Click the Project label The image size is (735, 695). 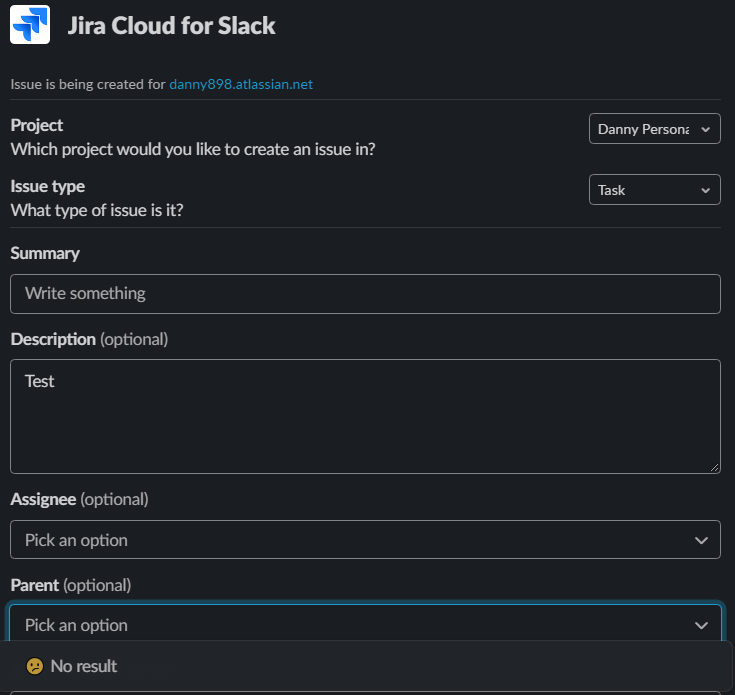pos(37,126)
